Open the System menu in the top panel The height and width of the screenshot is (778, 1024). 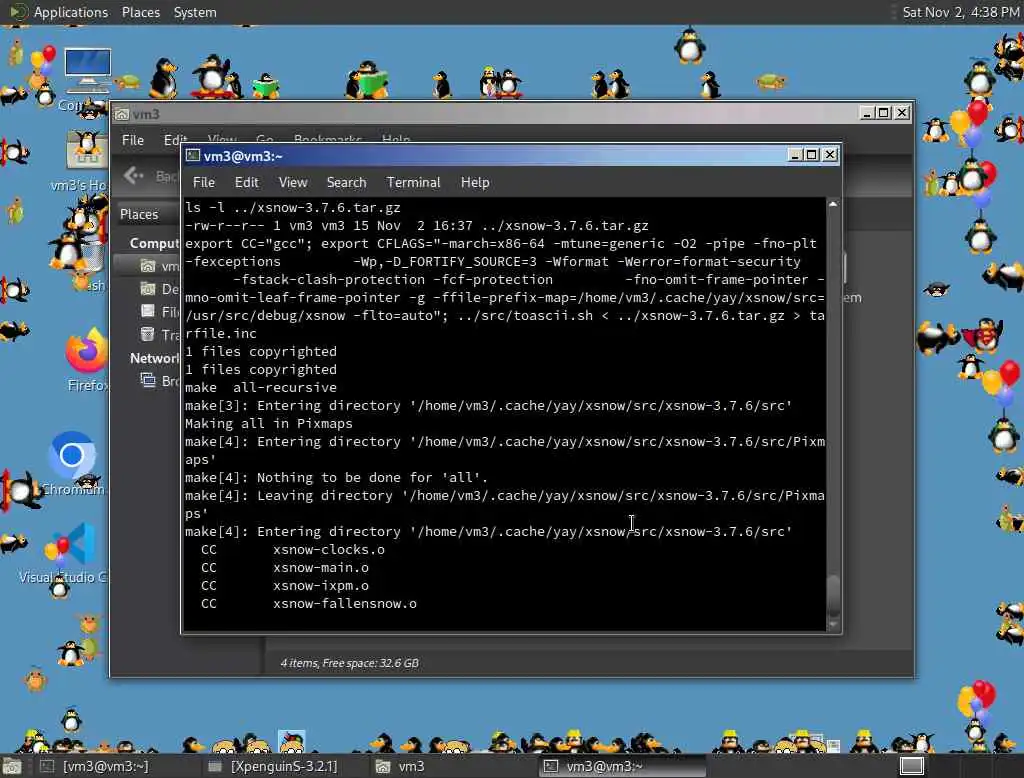(x=195, y=12)
